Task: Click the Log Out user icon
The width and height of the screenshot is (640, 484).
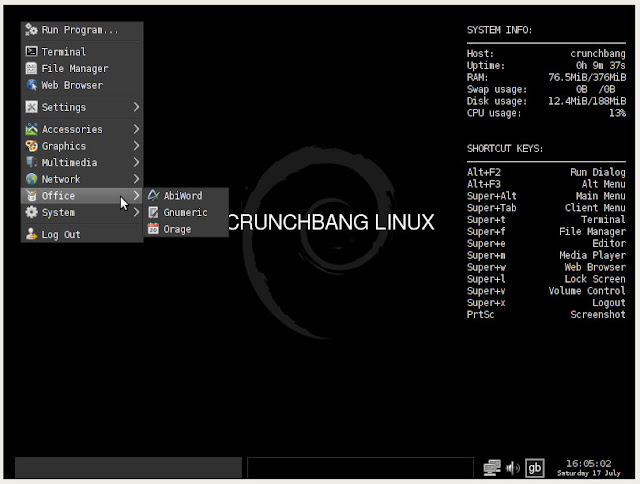Action: pyautogui.click(x=31, y=234)
